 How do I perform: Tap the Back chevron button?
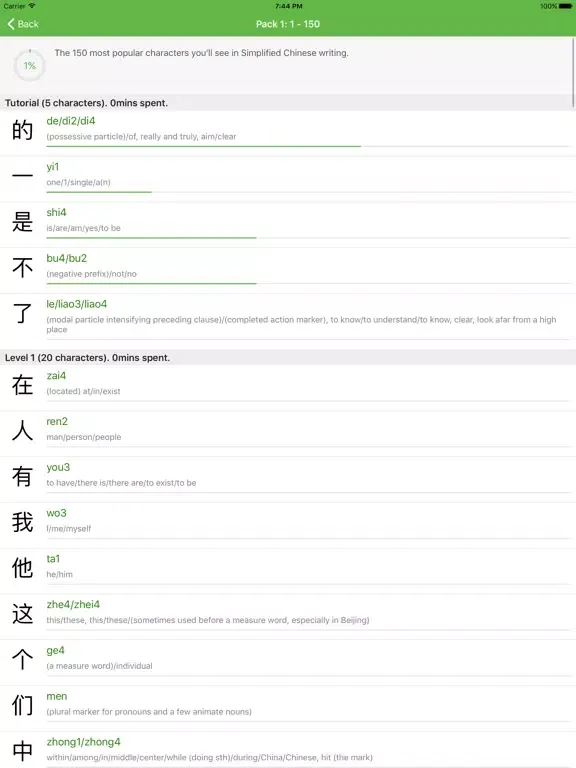pos(23,24)
